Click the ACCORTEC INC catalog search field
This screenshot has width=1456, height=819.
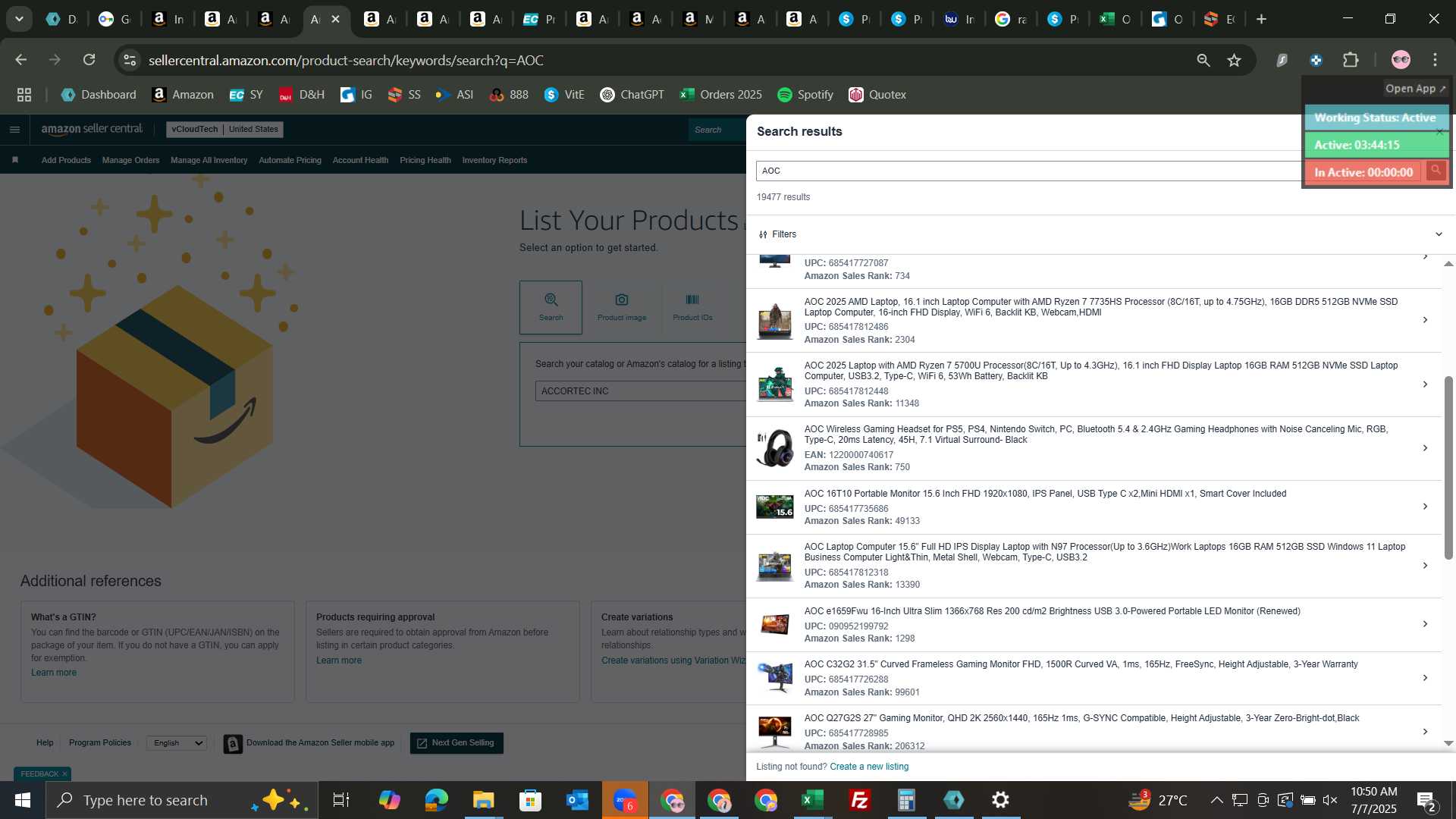point(641,391)
